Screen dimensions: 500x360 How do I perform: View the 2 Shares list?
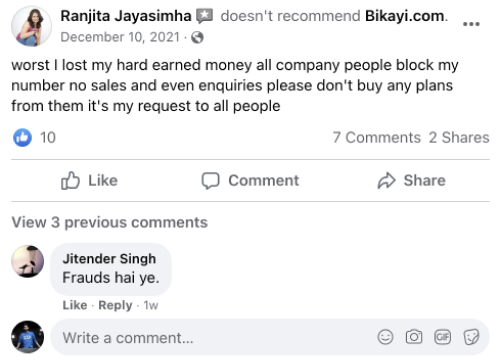coord(459,137)
